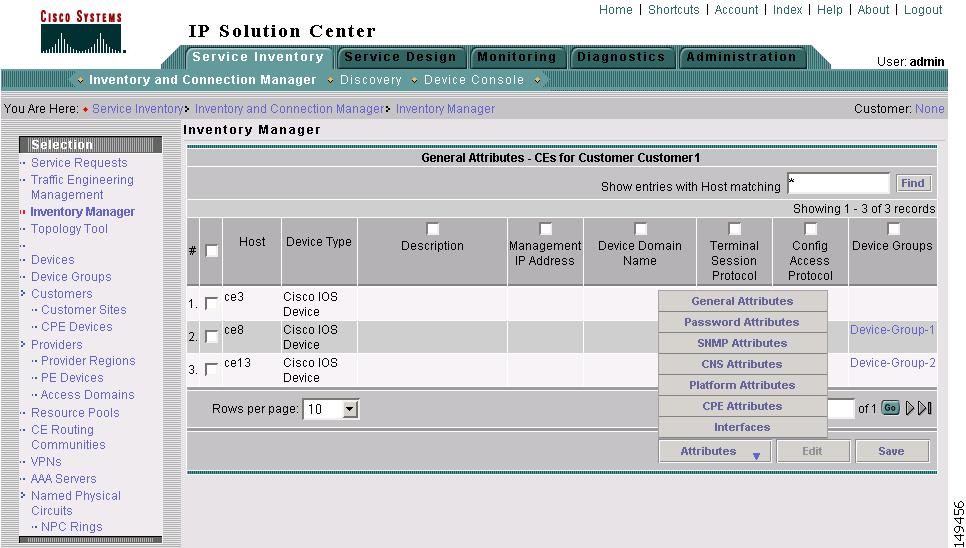The image size is (966, 548).
Task: Go to next page arrow
Action: pos(910,408)
